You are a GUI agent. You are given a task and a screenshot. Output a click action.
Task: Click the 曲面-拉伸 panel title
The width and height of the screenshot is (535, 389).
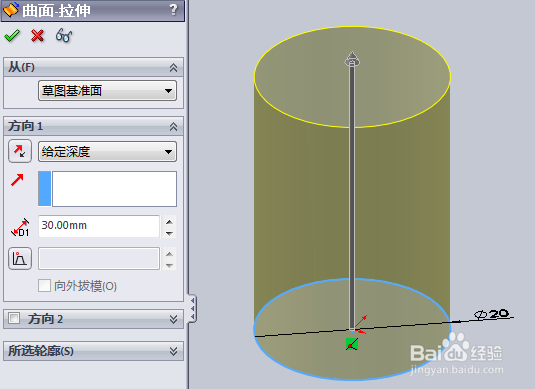coord(57,11)
